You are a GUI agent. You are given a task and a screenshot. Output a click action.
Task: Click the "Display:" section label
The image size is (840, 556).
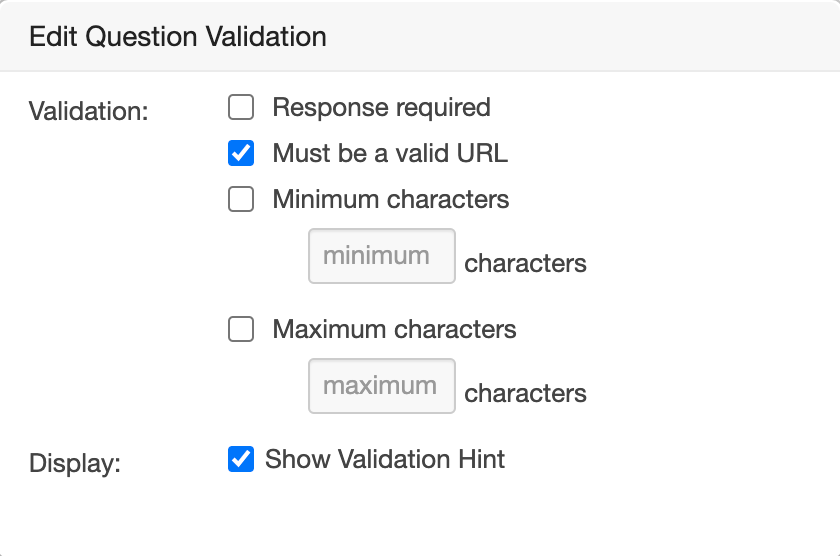(74, 465)
